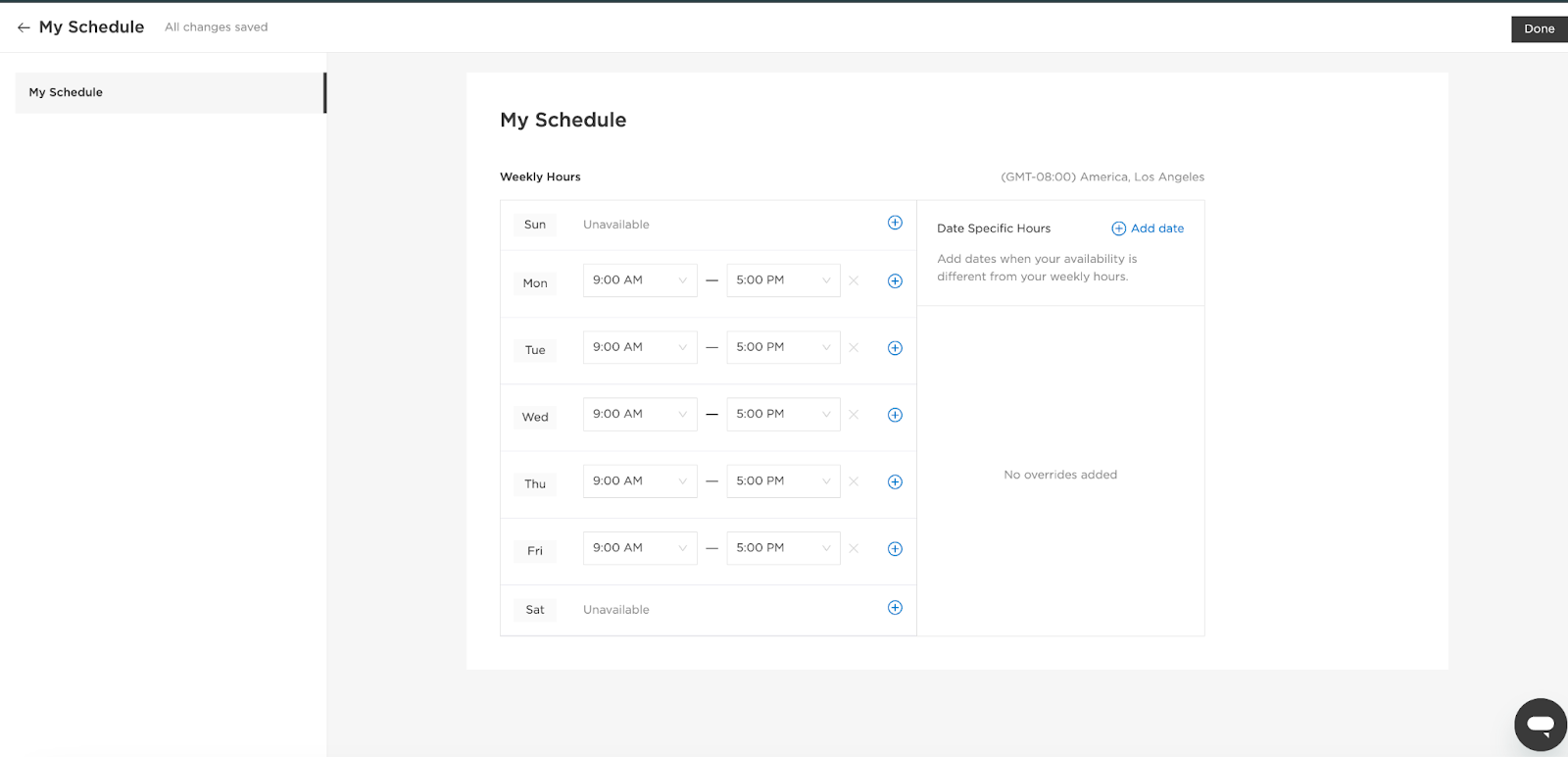
Task: Click the Sat day label
Action: (x=535, y=610)
